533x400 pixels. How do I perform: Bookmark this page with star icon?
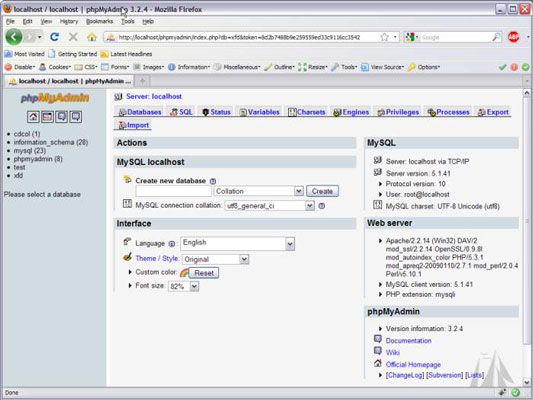[x=384, y=37]
